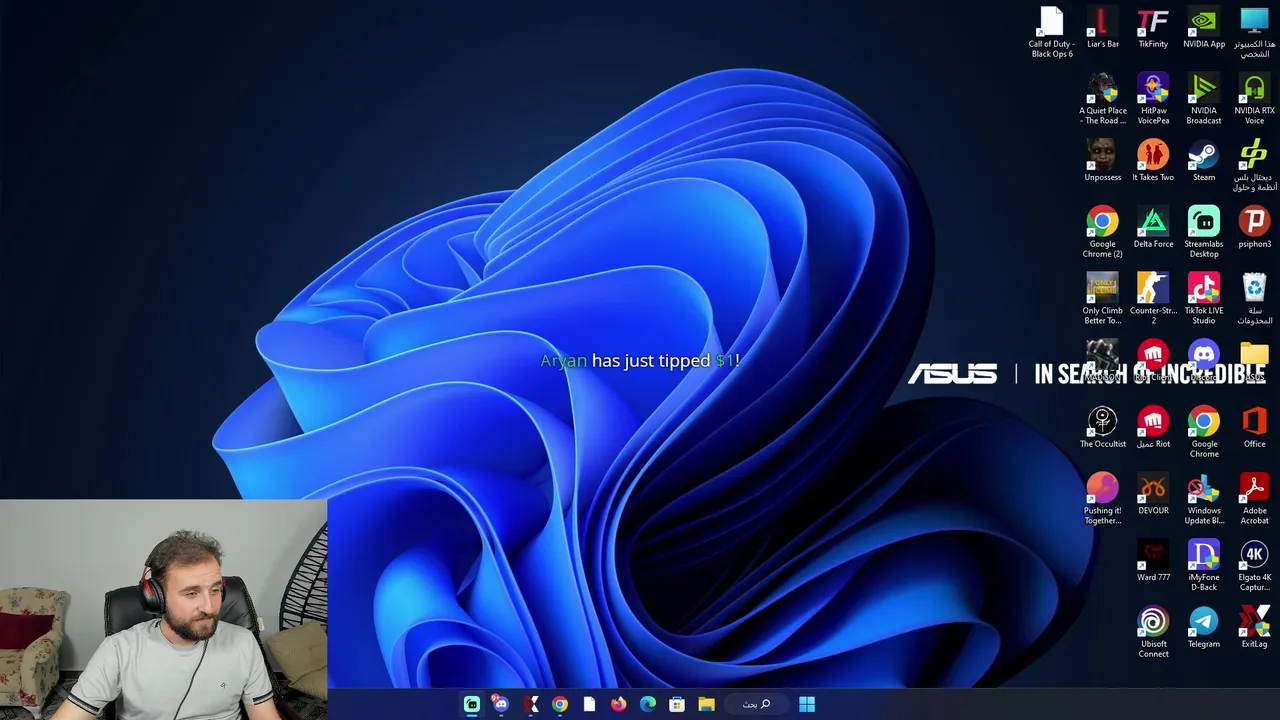This screenshot has height=720, width=1280.
Task: Launch the Office desktop icon
Action: 1254,428
